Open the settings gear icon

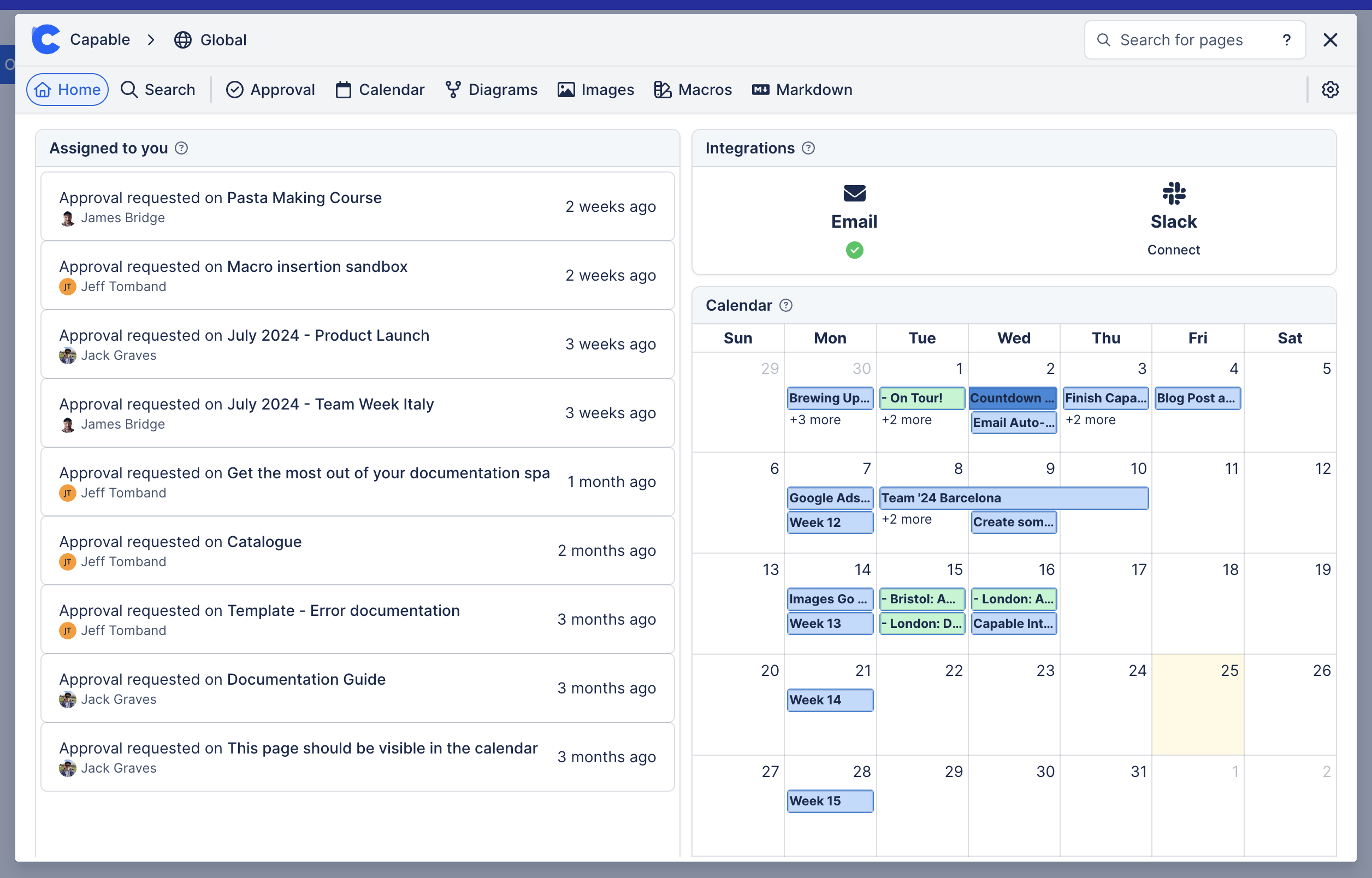click(1330, 90)
